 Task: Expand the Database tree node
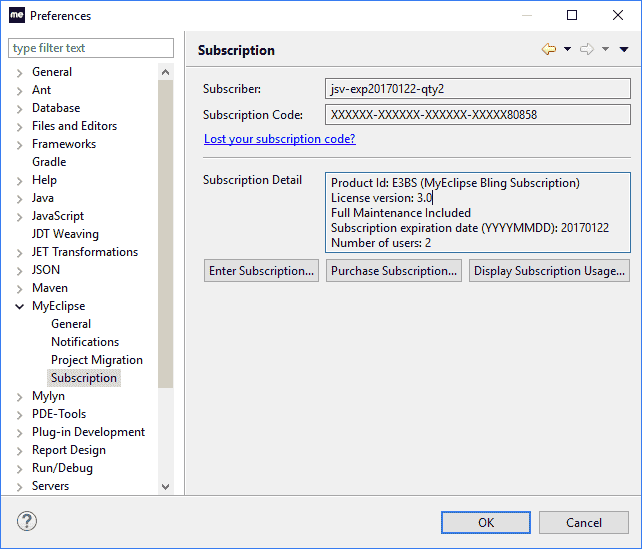pos(19,109)
